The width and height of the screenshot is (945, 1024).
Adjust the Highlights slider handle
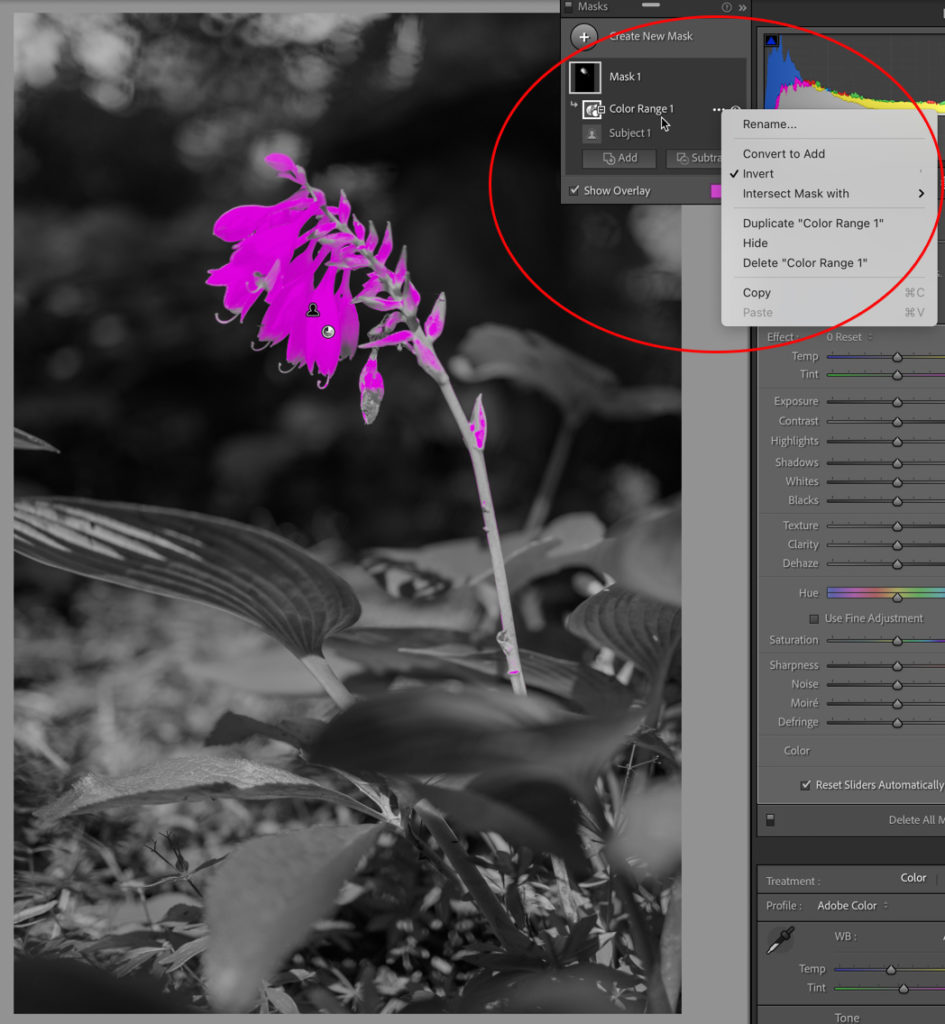[x=897, y=442]
